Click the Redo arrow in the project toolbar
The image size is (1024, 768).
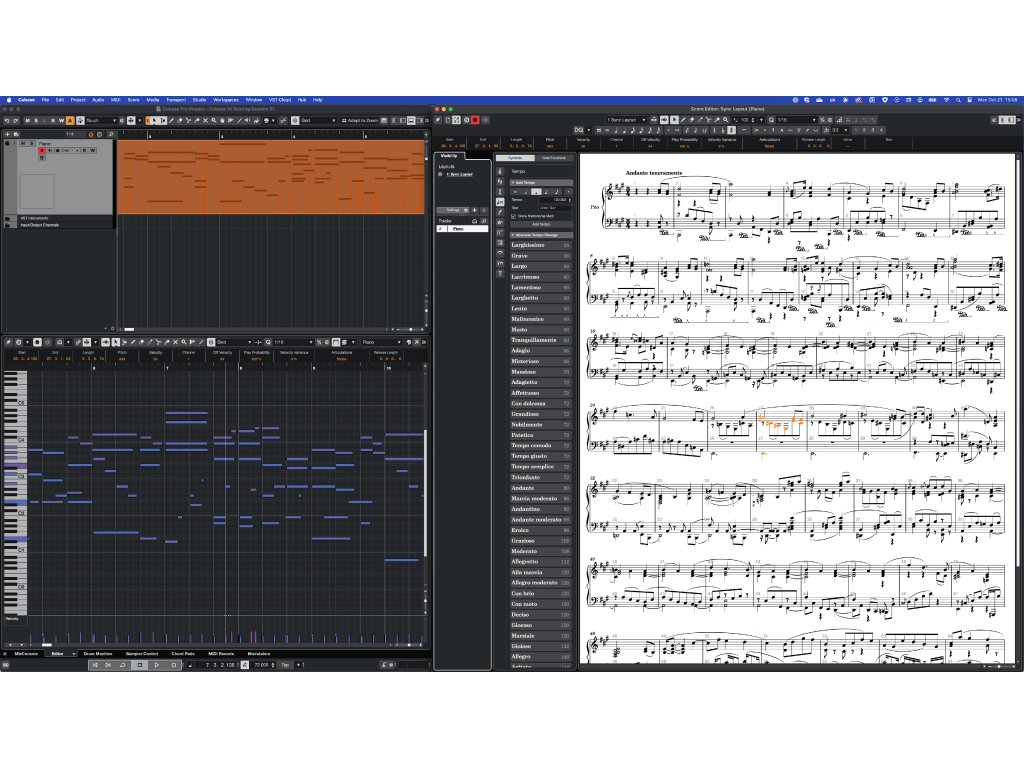pyautogui.click(x=16, y=120)
